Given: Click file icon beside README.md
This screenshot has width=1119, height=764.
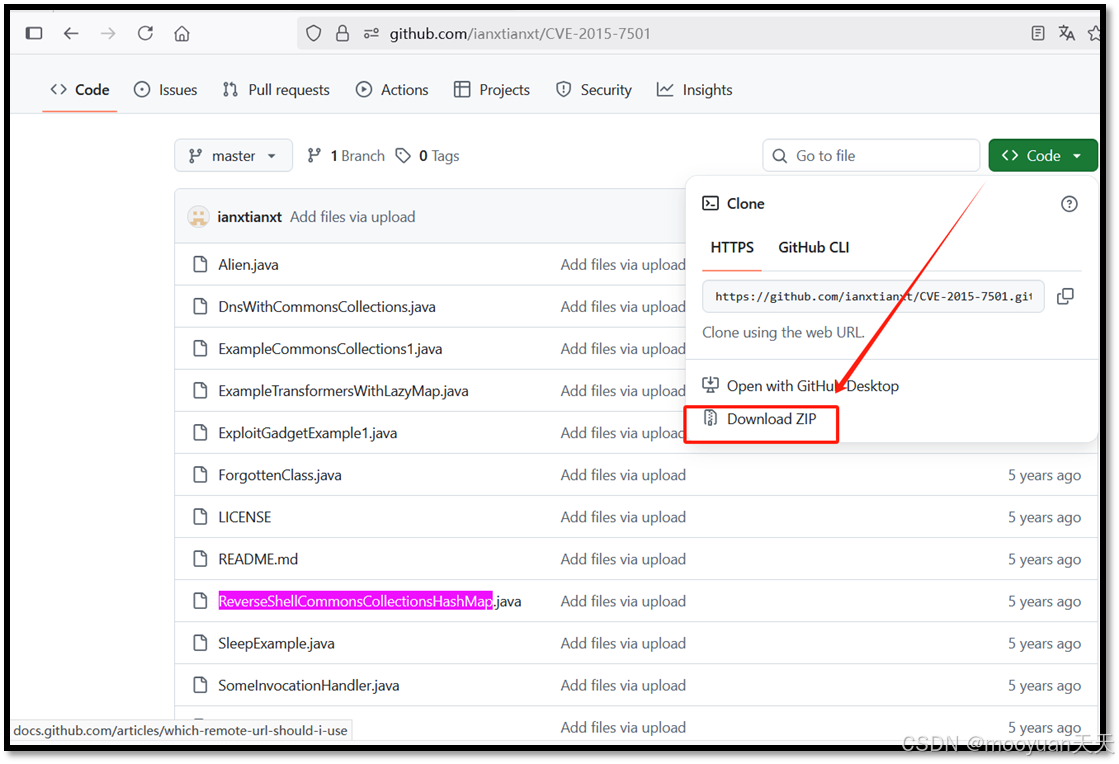Looking at the screenshot, I should coord(201,559).
